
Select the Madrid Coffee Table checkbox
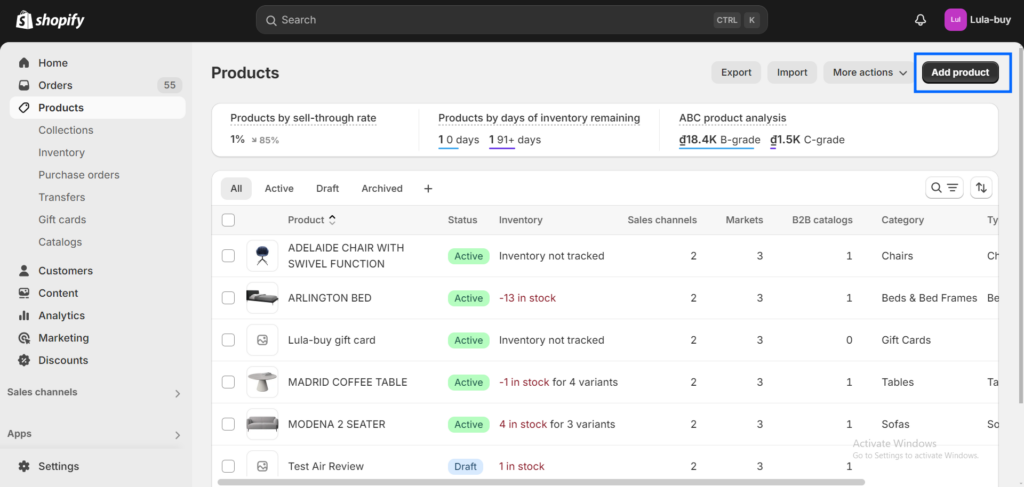coord(228,383)
